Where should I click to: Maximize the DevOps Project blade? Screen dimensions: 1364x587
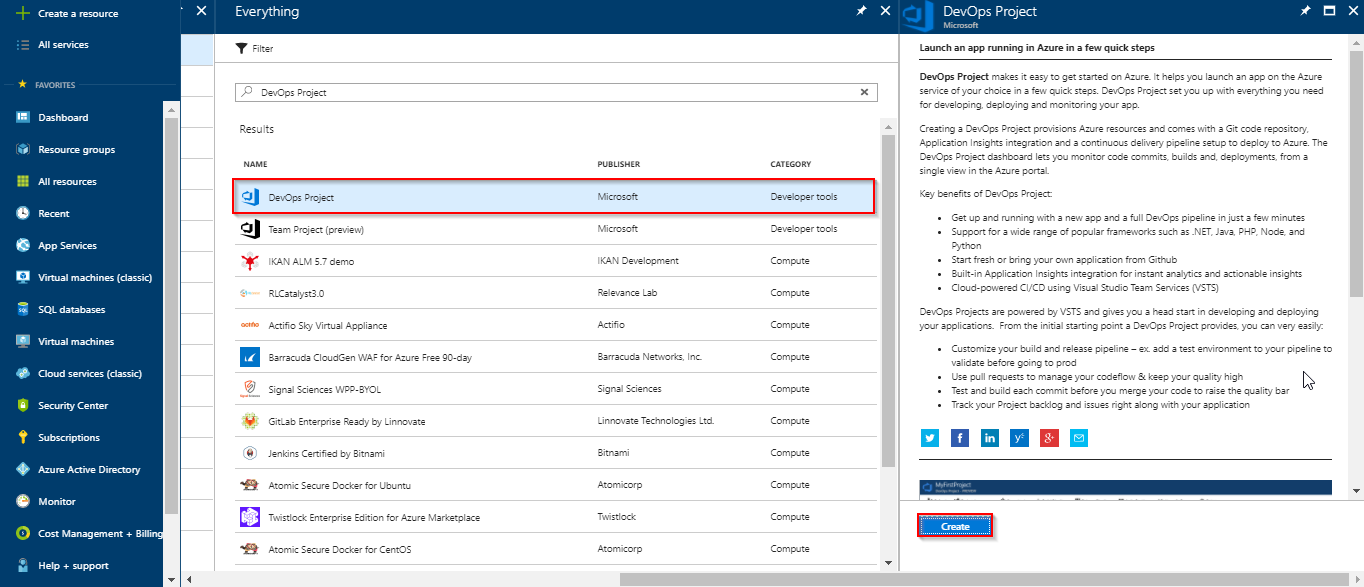[x=1330, y=11]
